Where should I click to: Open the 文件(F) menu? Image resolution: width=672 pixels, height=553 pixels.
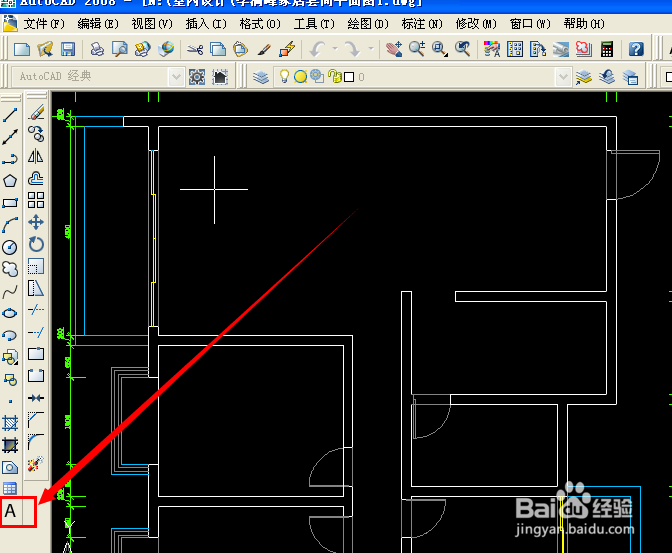pyautogui.click(x=44, y=24)
